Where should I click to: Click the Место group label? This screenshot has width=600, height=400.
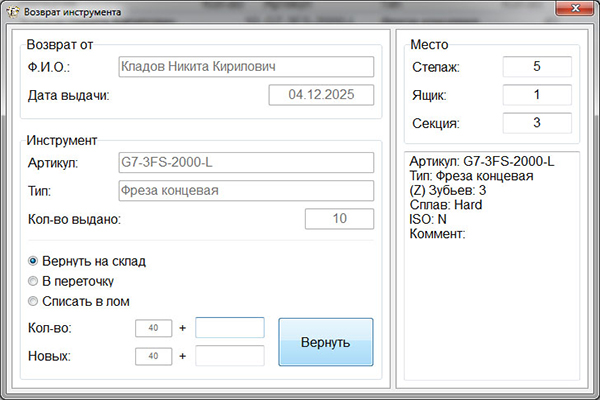pyautogui.click(x=429, y=45)
